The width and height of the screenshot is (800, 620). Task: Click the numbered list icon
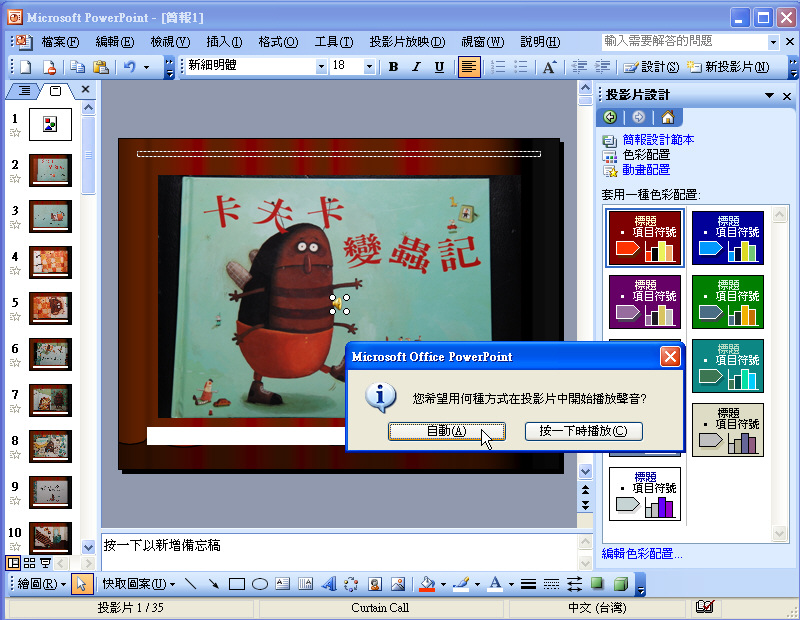(497, 67)
